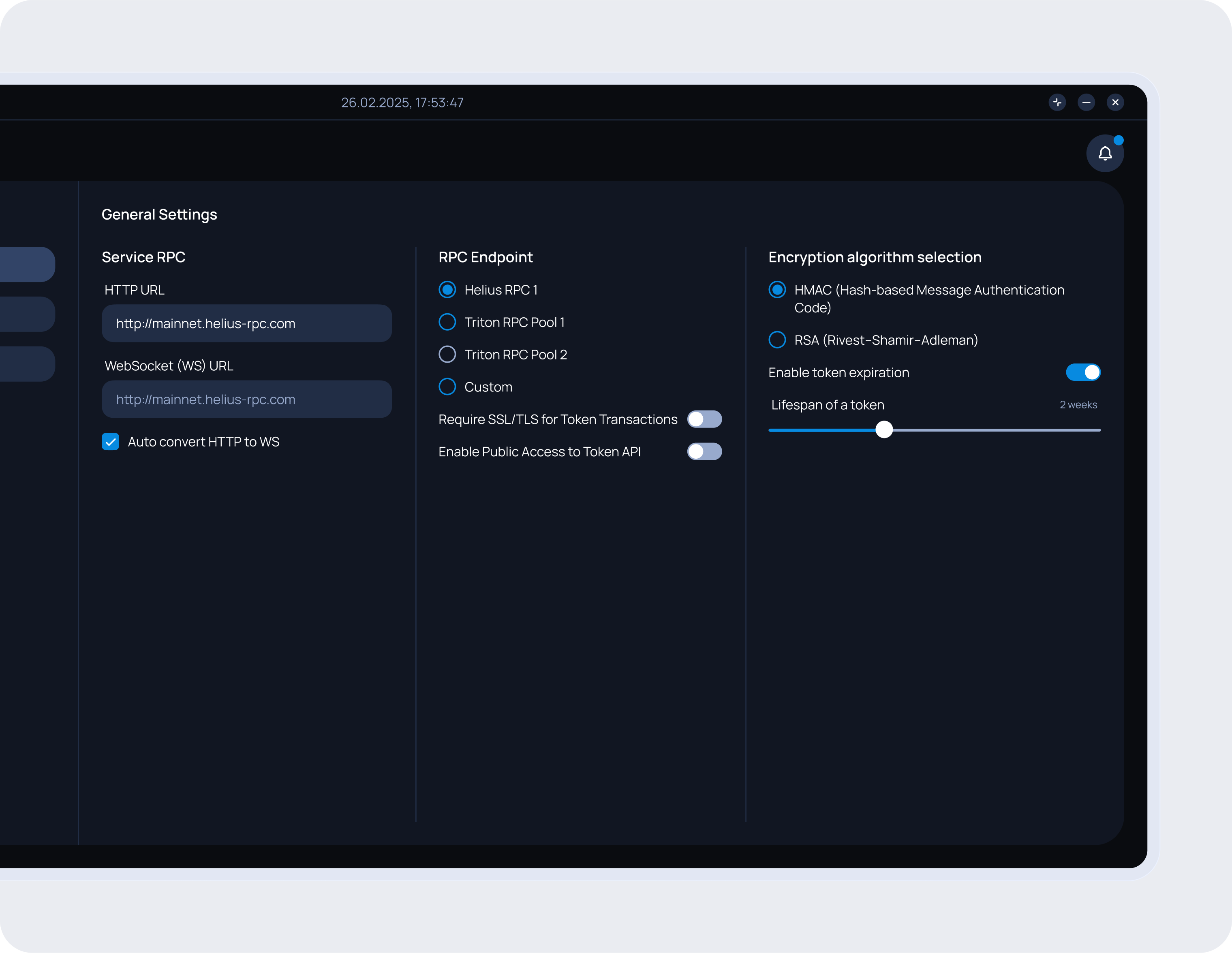Click the Service RPC section title
1232x953 pixels.
(x=143, y=257)
